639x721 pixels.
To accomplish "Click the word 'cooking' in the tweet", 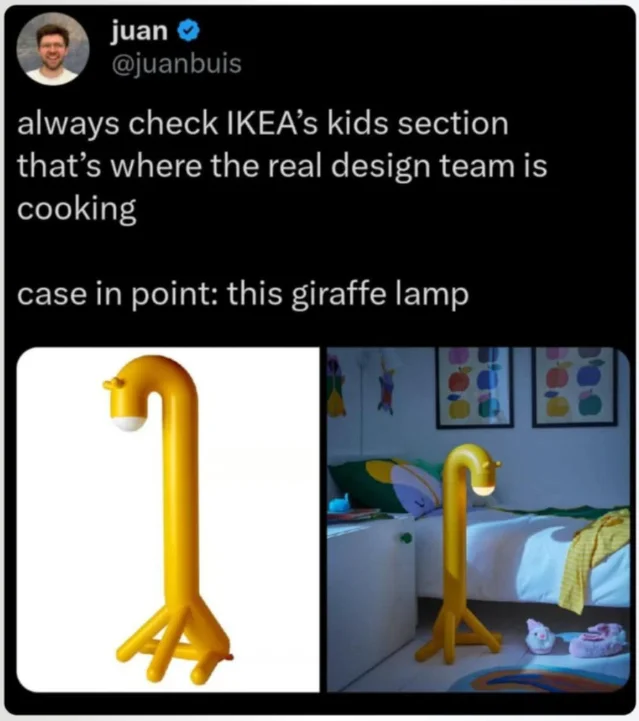I will [x=77, y=209].
